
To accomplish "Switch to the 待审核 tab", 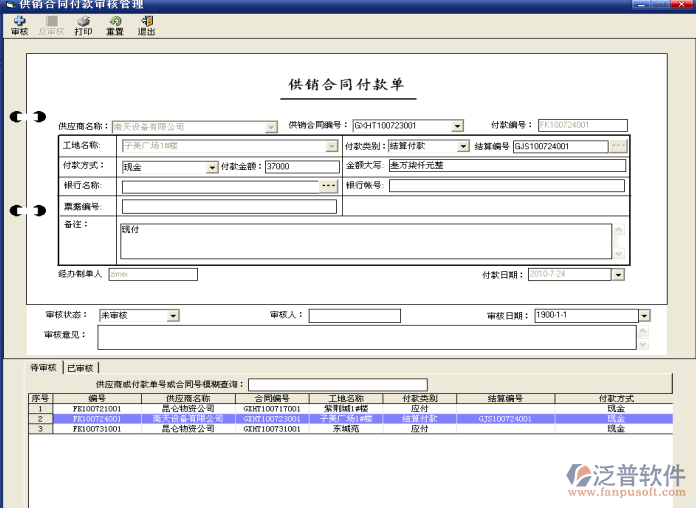I will (x=45, y=368).
